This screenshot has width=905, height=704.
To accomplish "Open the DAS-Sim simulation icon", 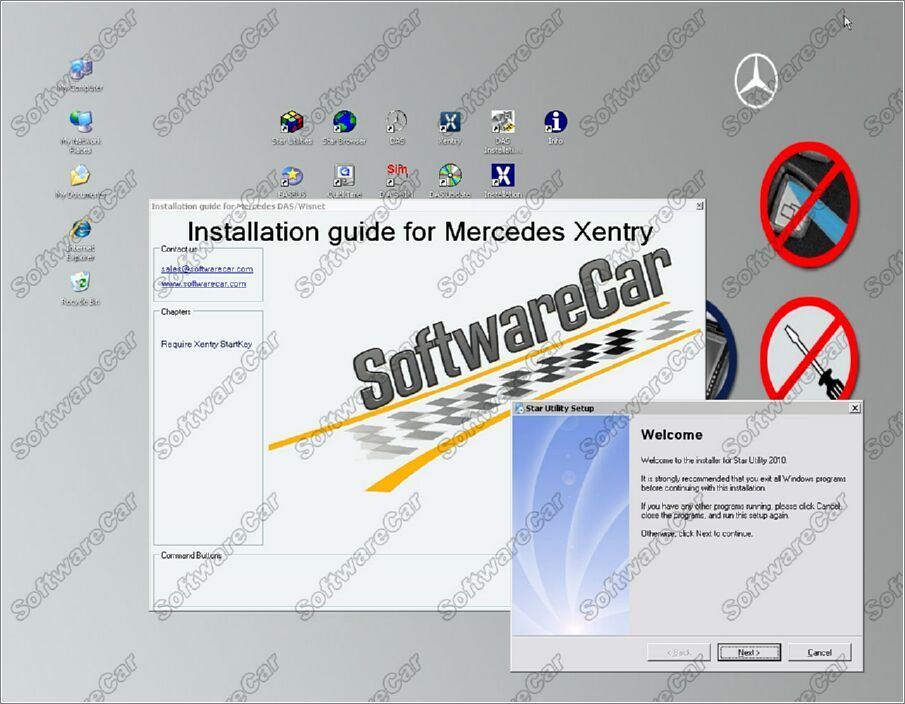I will point(397,176).
